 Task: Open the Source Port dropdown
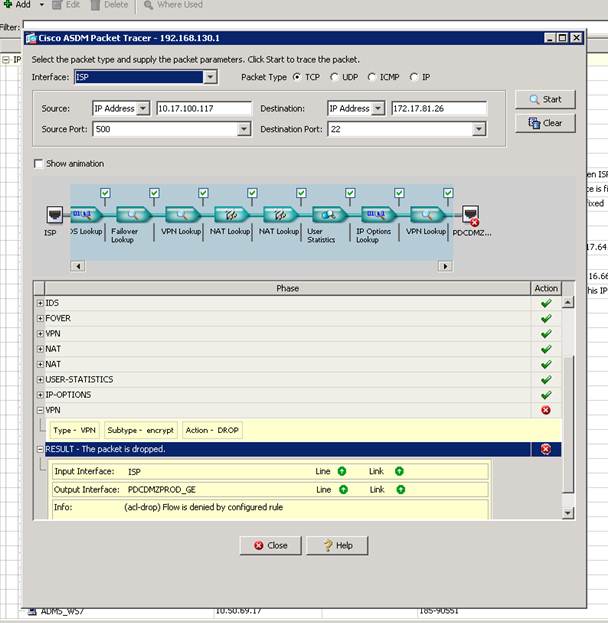[244, 129]
